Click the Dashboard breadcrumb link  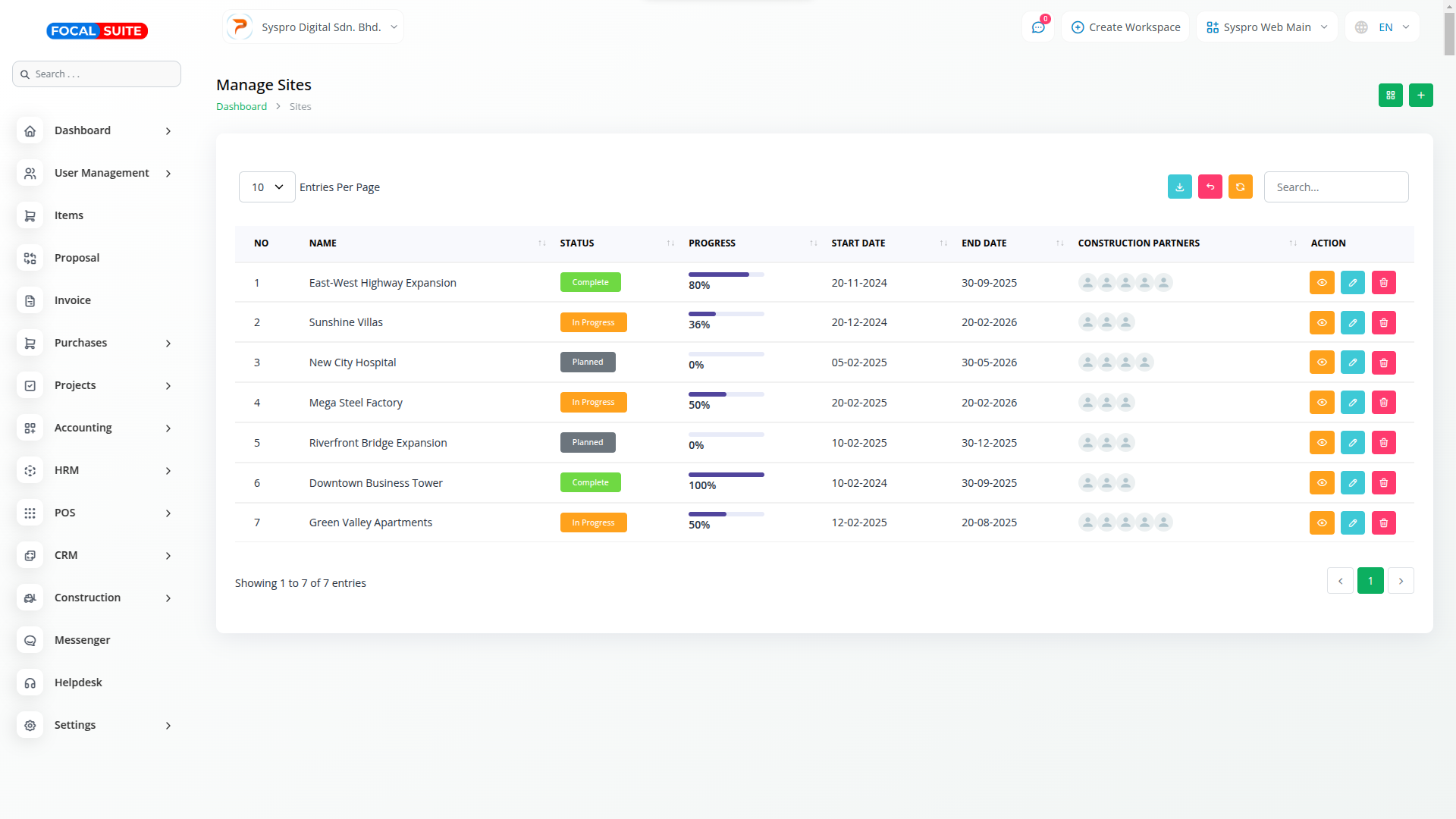[241, 106]
